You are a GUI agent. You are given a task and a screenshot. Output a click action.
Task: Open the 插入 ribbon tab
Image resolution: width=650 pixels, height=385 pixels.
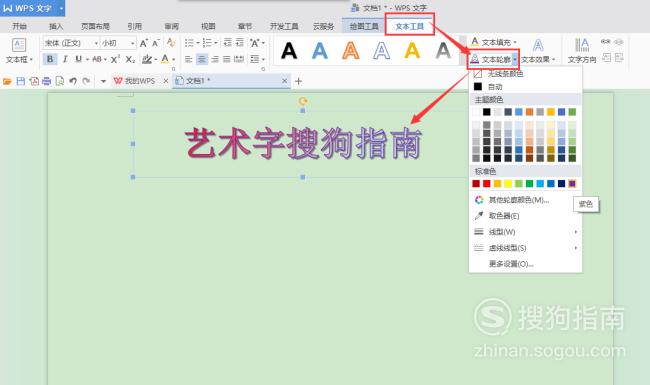(56, 27)
